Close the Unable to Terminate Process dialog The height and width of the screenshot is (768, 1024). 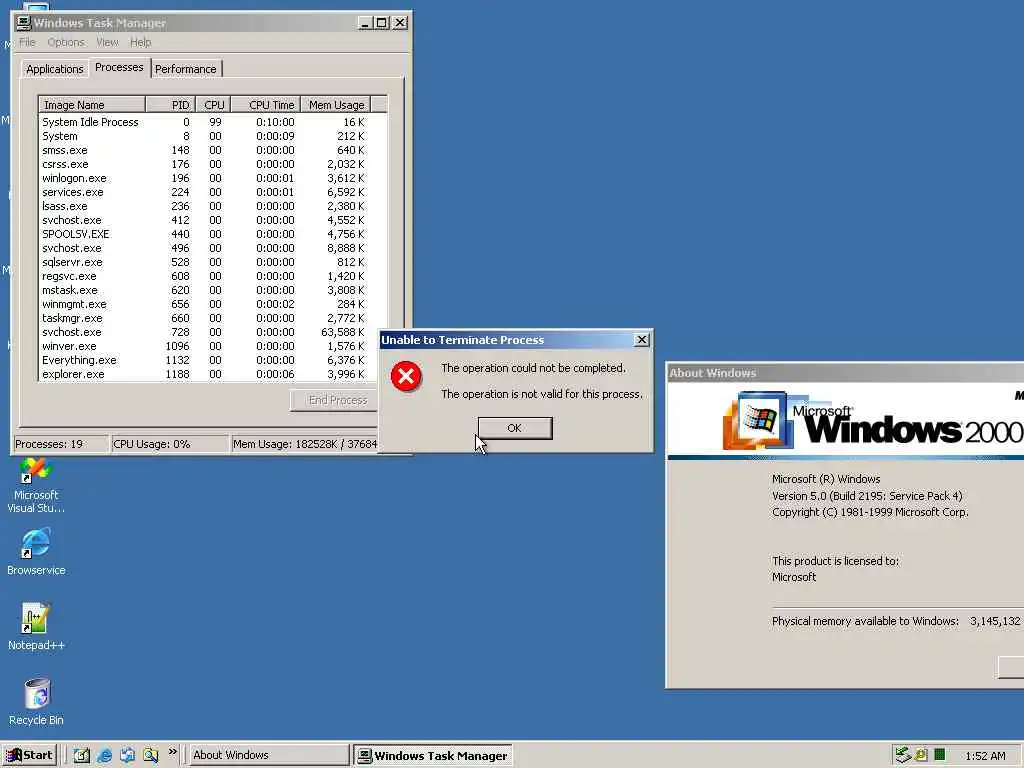pyautogui.click(x=642, y=340)
